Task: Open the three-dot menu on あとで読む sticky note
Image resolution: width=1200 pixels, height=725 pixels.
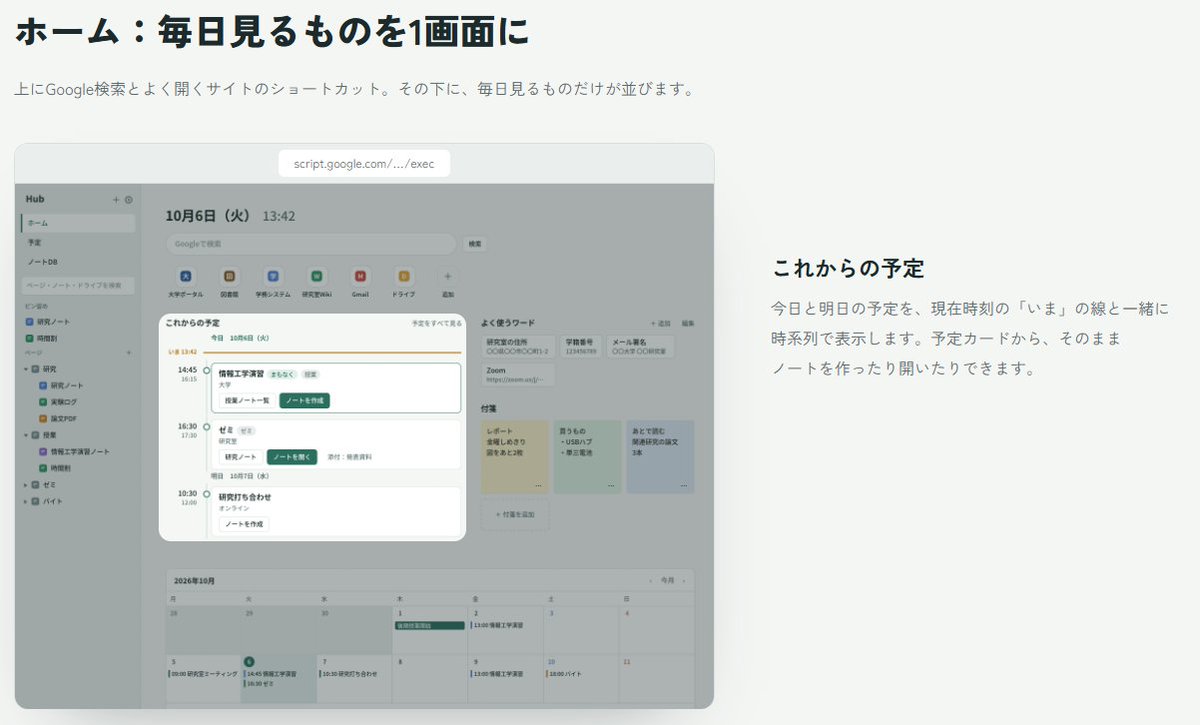Action: [x=684, y=486]
